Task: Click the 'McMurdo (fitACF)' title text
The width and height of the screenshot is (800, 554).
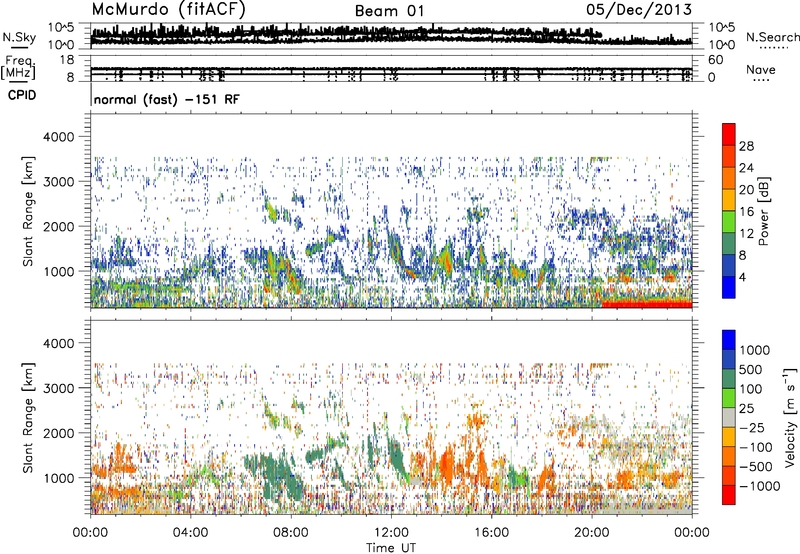Action: point(168,10)
